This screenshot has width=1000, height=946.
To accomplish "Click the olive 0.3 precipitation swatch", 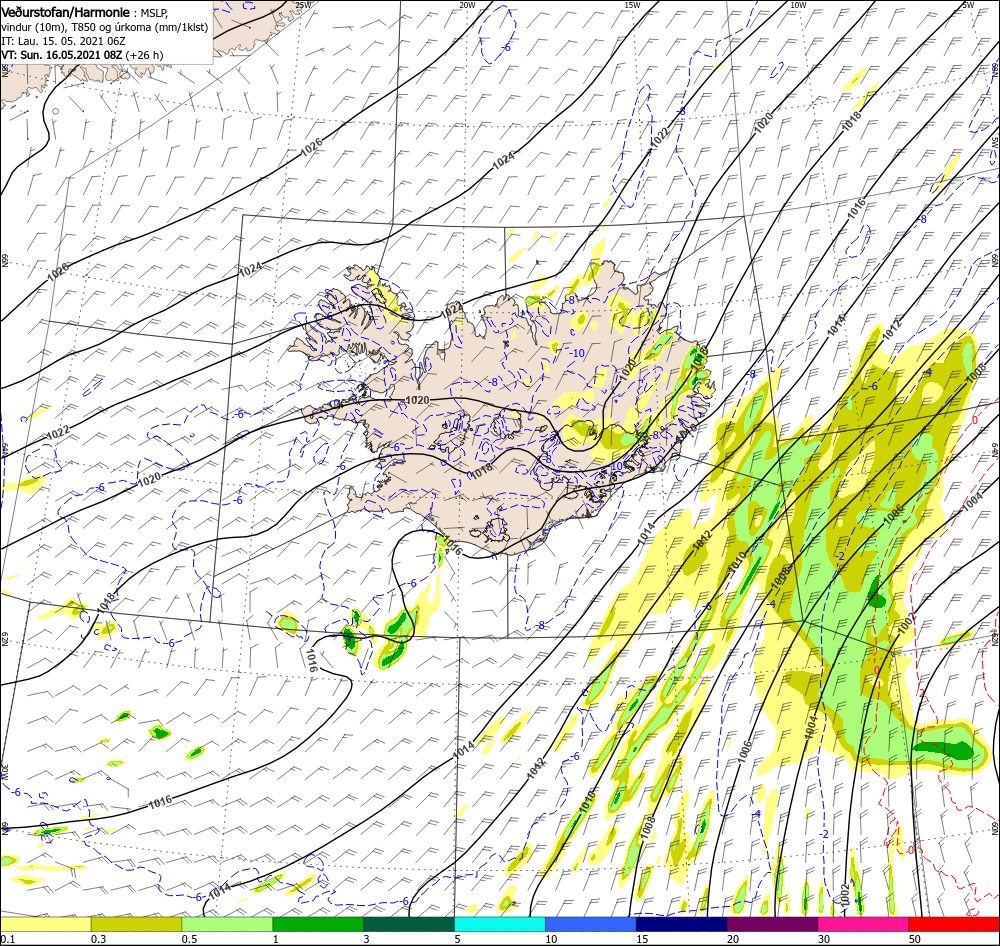I will (x=136, y=924).
